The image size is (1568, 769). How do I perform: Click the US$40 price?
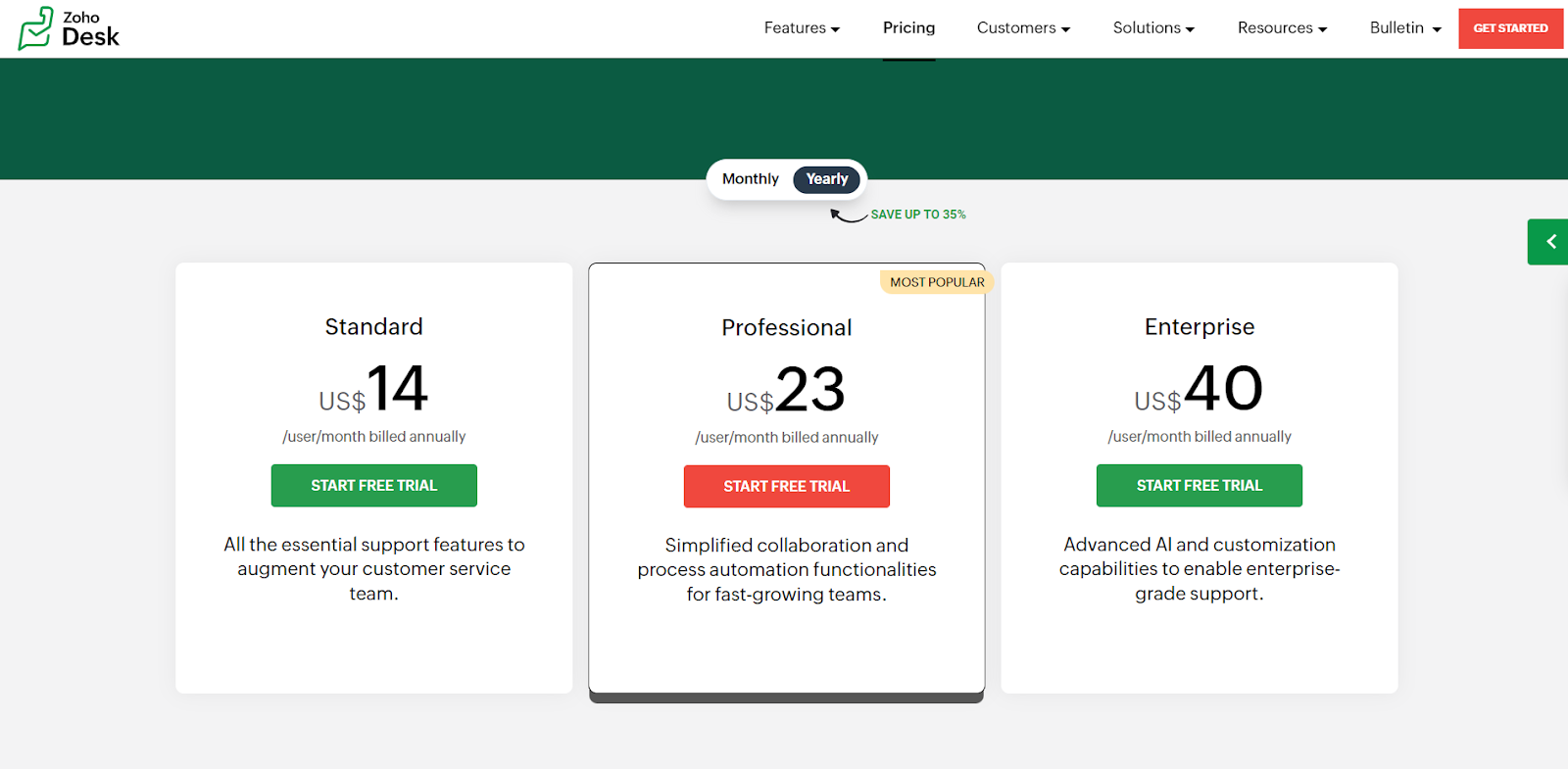tap(1200, 389)
